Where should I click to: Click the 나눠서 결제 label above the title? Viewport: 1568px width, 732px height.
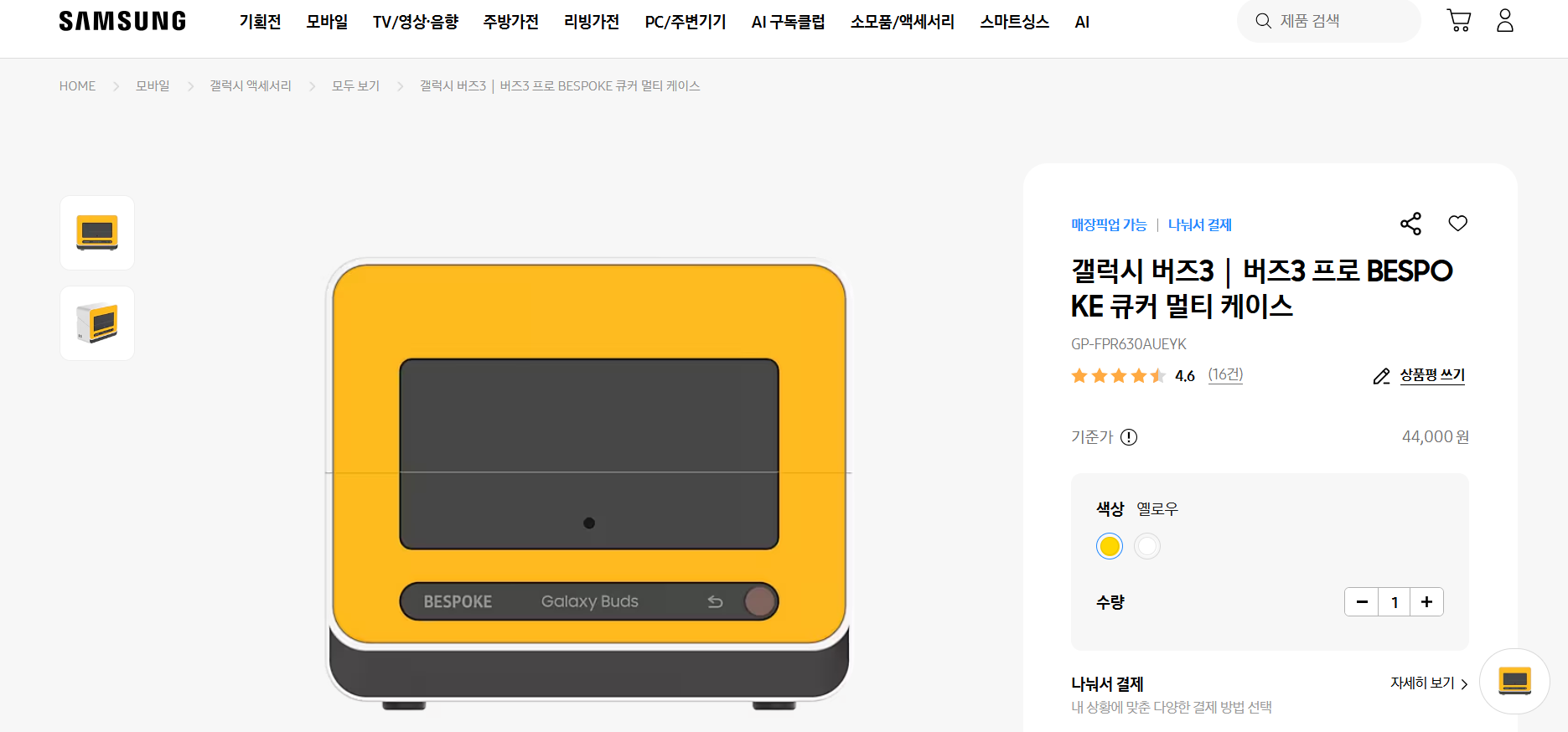point(1200,224)
